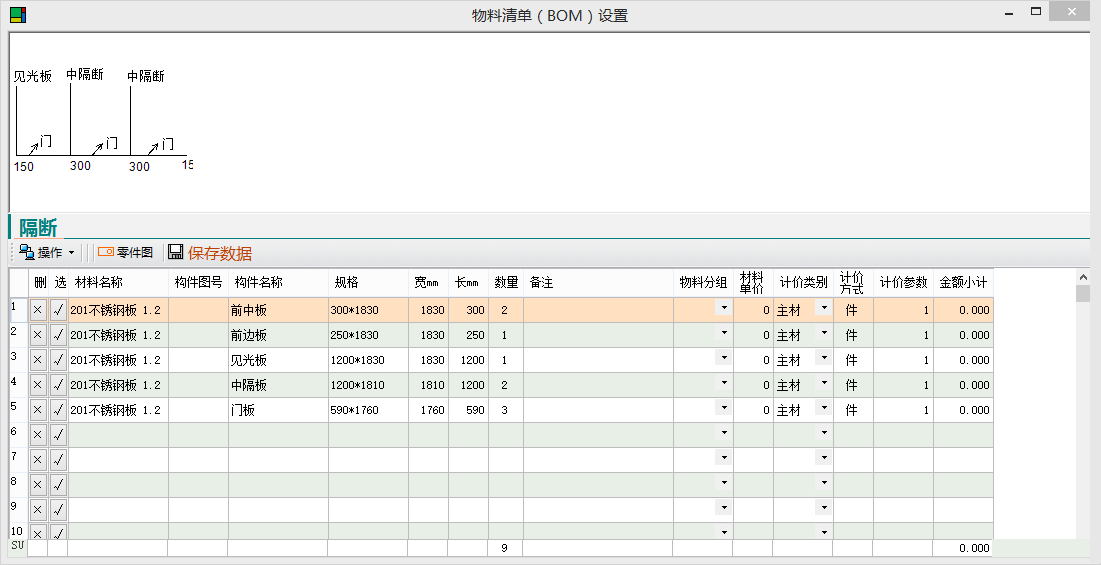
Task: Click the 规格 cell showing 590*1760
Action: click(367, 410)
